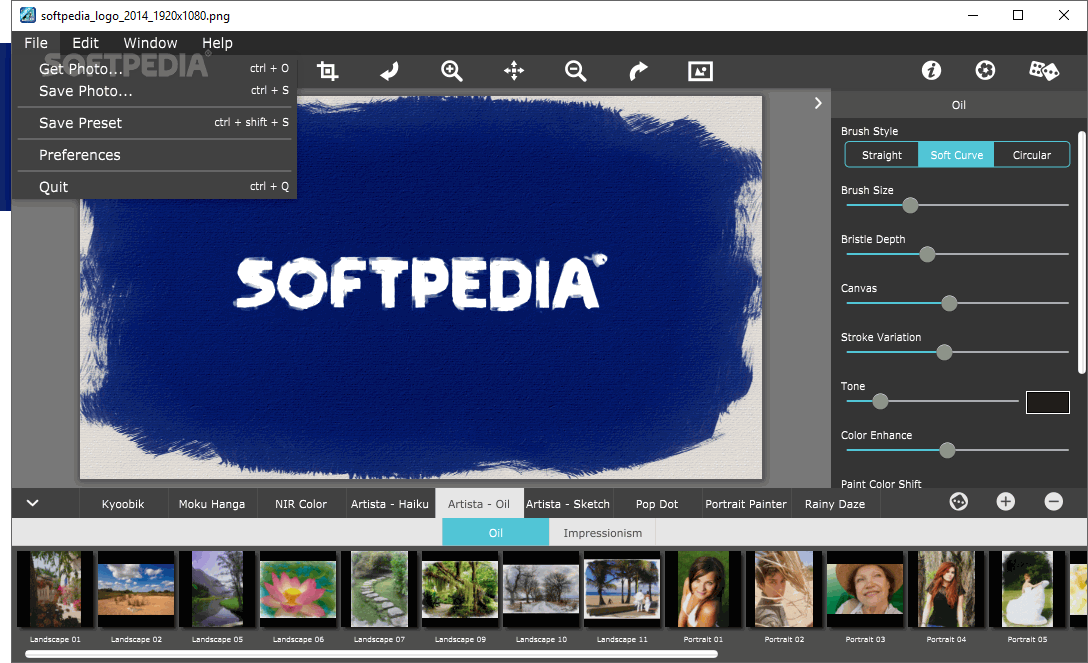
Task: Switch to the Kyoobik effect tab
Action: click(x=123, y=504)
